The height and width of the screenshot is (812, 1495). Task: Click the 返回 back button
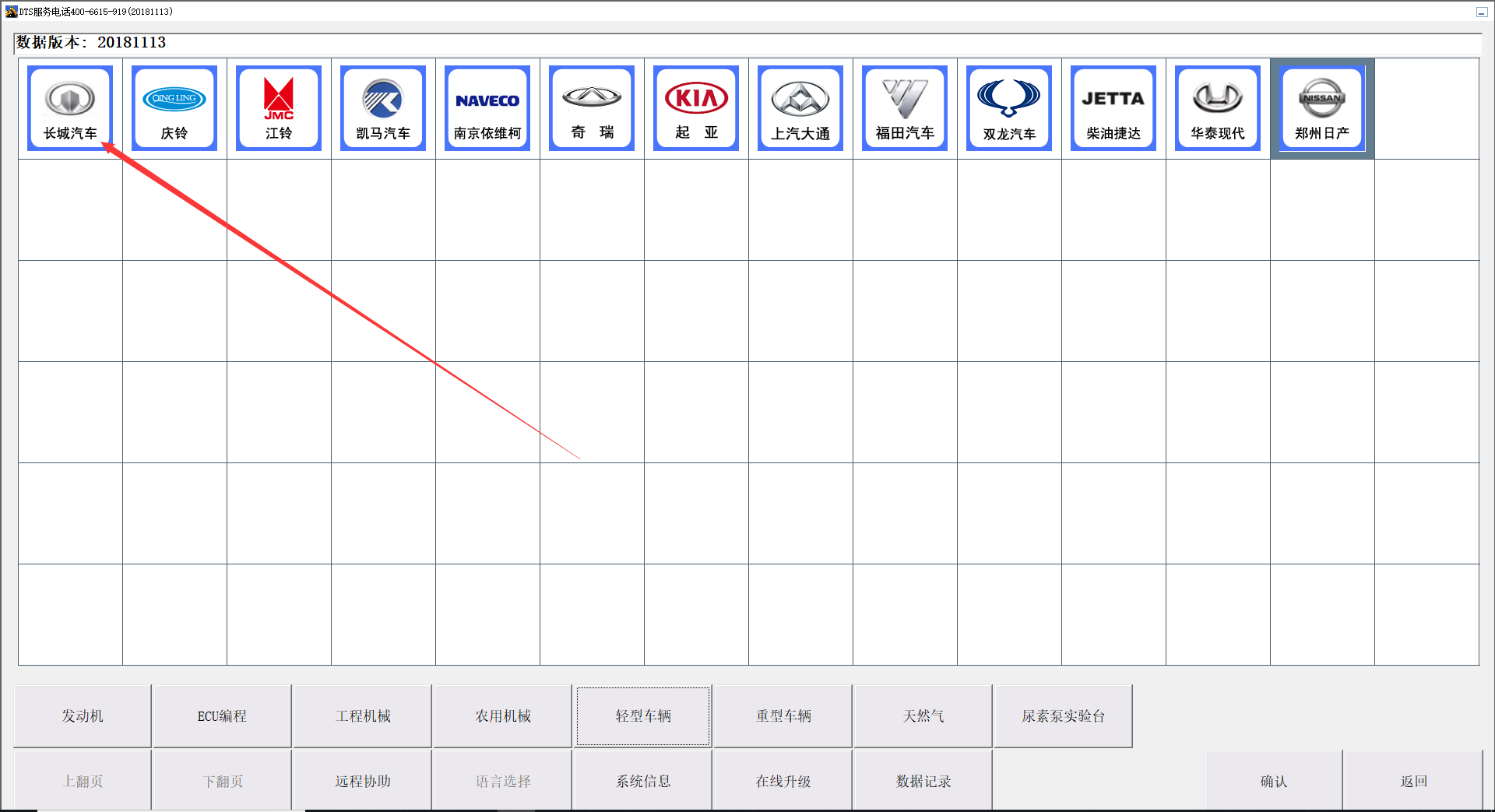coord(1414,781)
